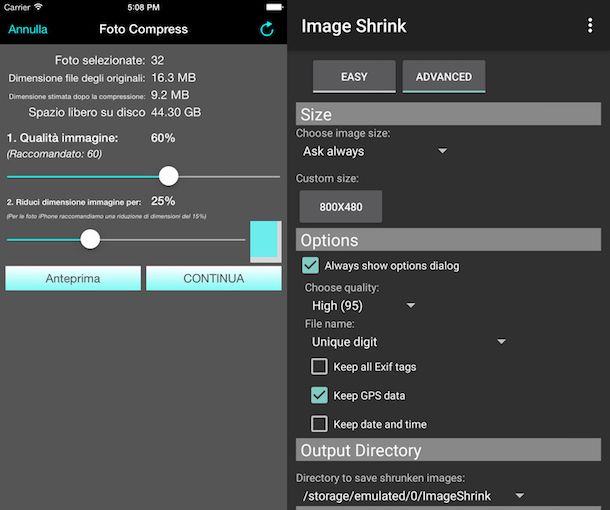The height and width of the screenshot is (510, 610).
Task: Click the Riduci dimensione immagine slider handle
Action: click(x=90, y=239)
